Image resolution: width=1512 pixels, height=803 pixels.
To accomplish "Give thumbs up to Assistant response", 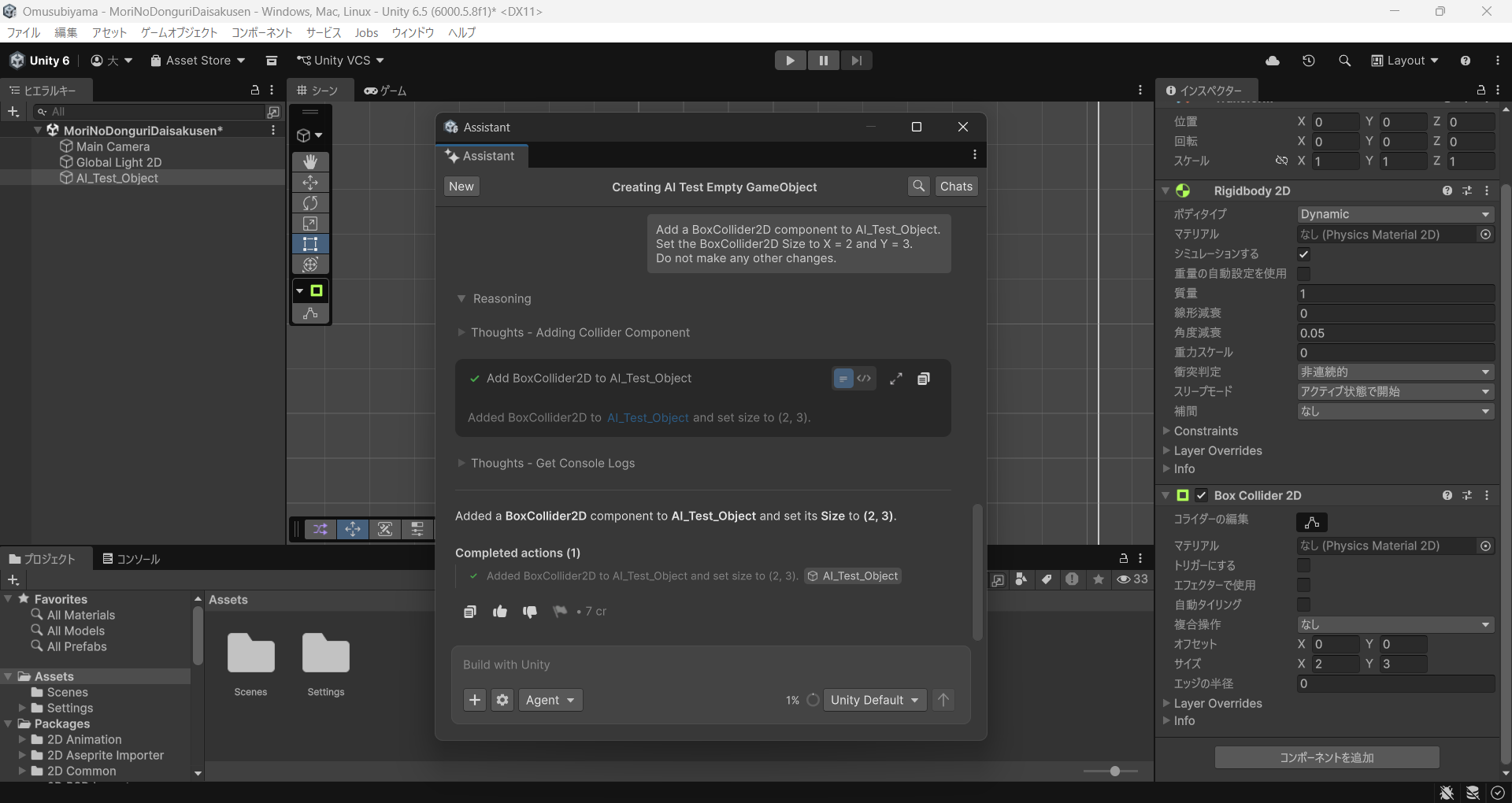I will click(x=500, y=612).
